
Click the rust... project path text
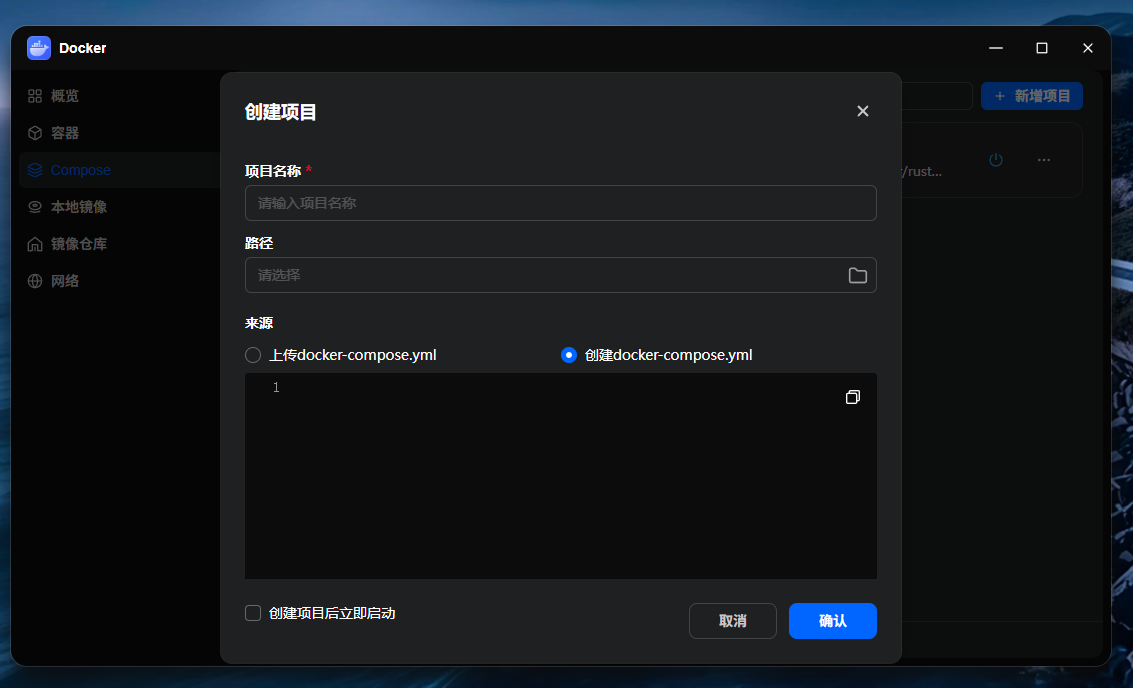coord(922,172)
